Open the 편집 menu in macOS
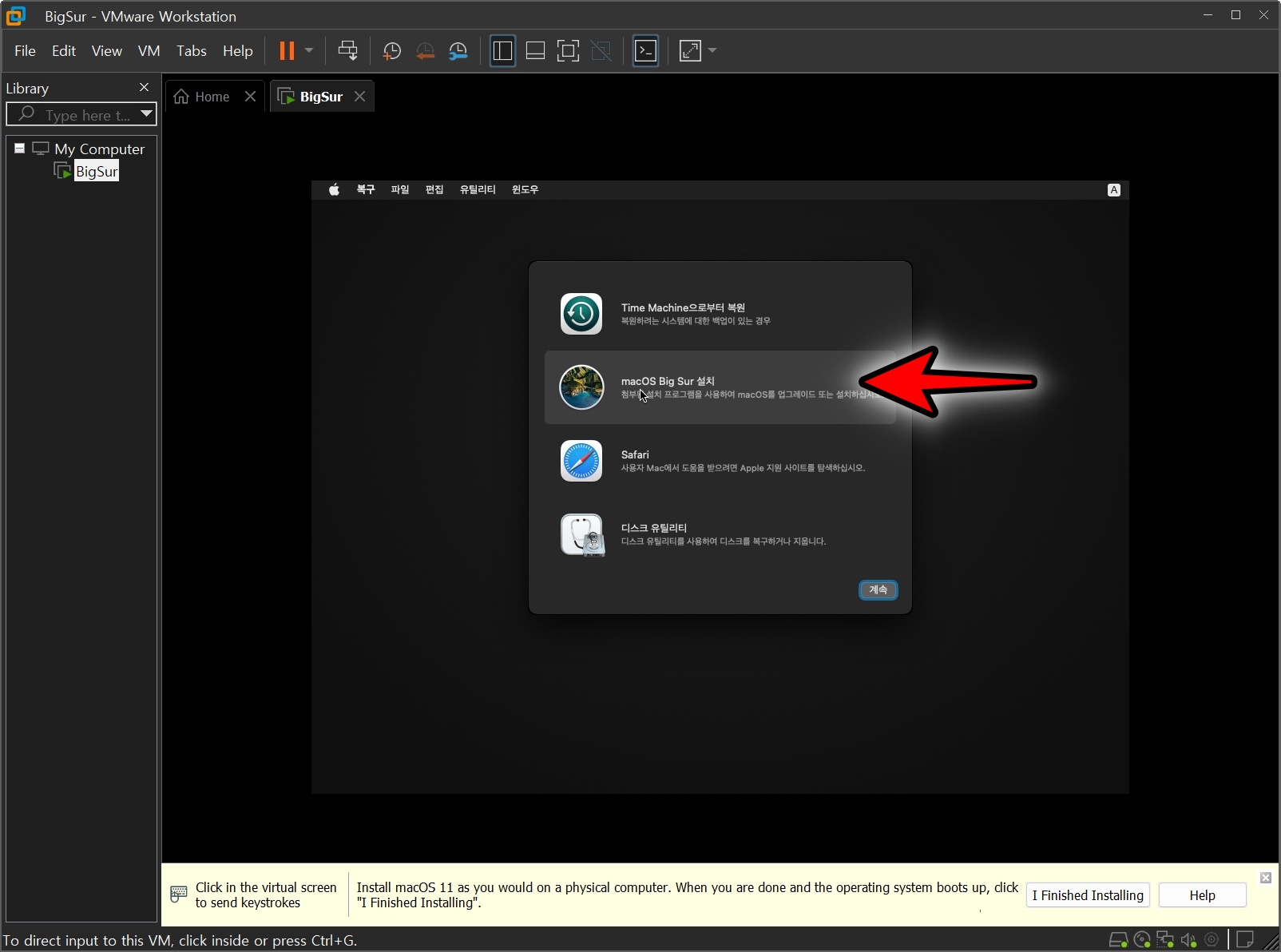The image size is (1281, 952). pos(434,190)
